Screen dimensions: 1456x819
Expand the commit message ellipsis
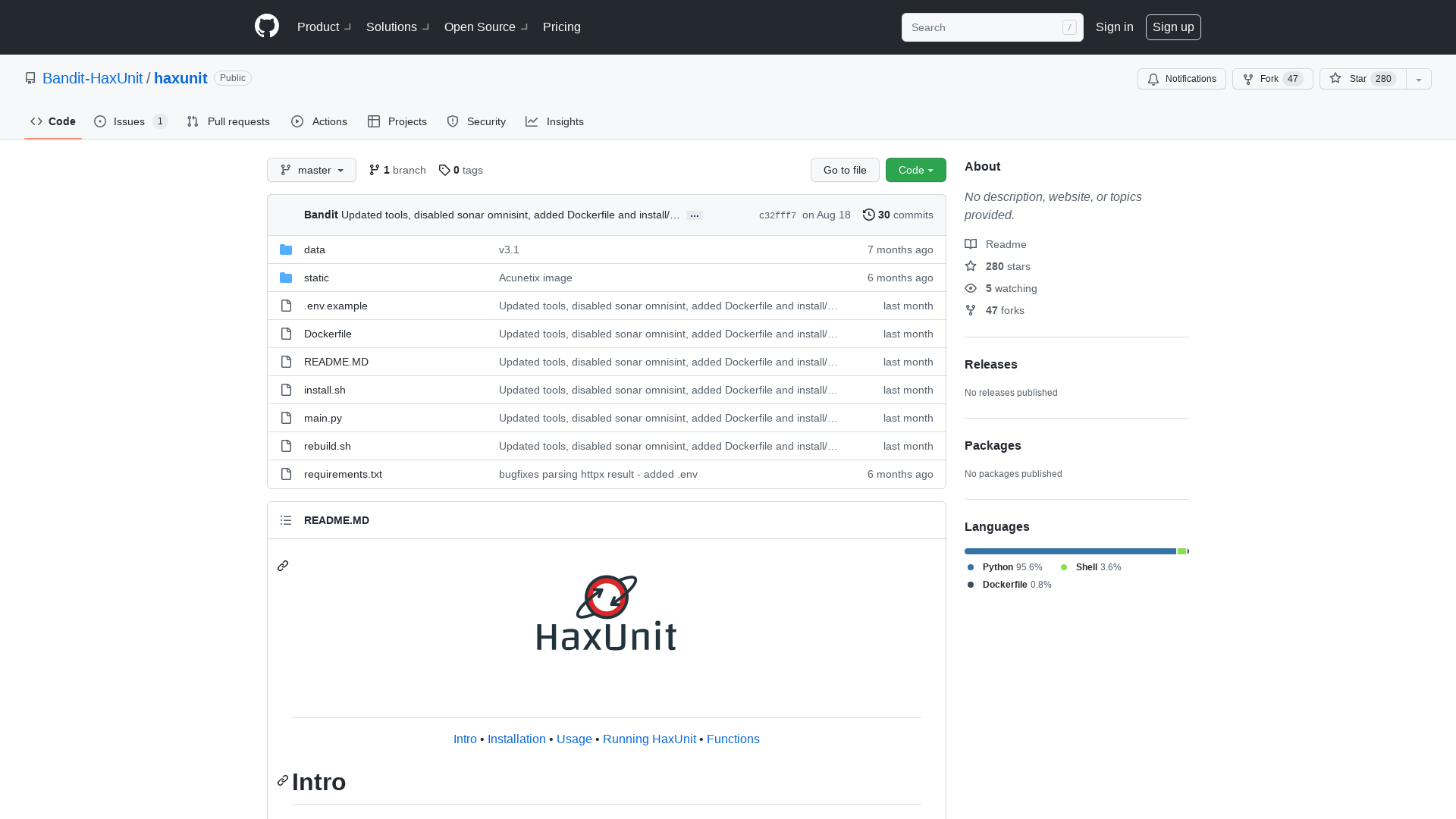(x=695, y=215)
